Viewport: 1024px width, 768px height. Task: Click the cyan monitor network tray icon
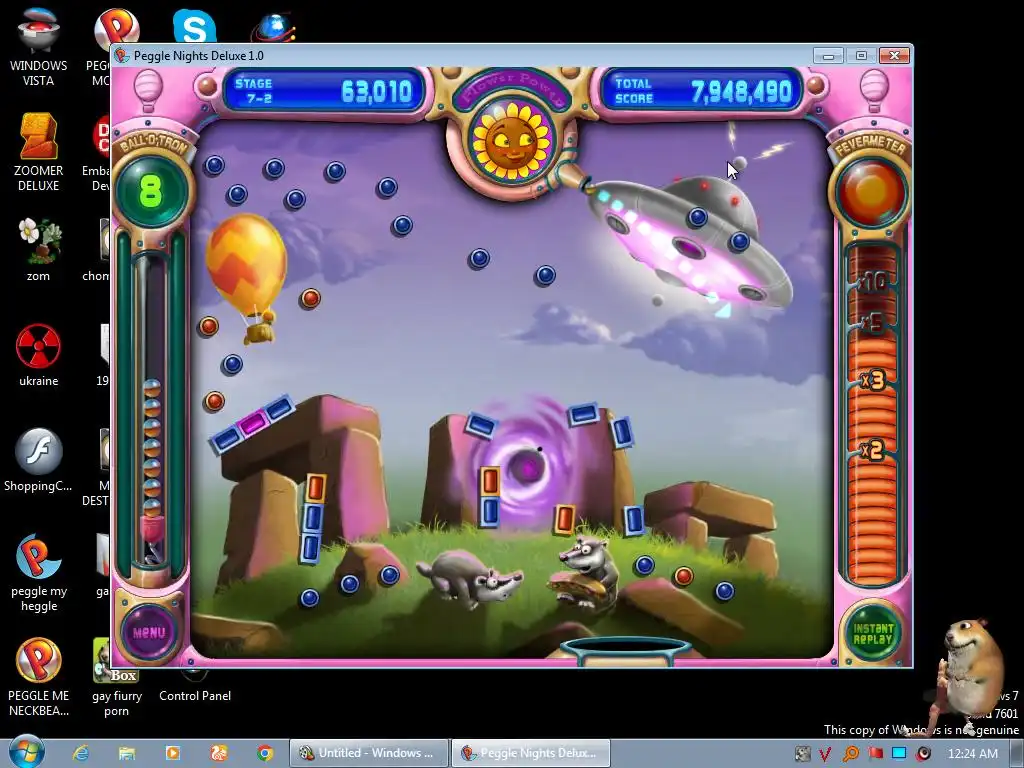click(x=899, y=754)
